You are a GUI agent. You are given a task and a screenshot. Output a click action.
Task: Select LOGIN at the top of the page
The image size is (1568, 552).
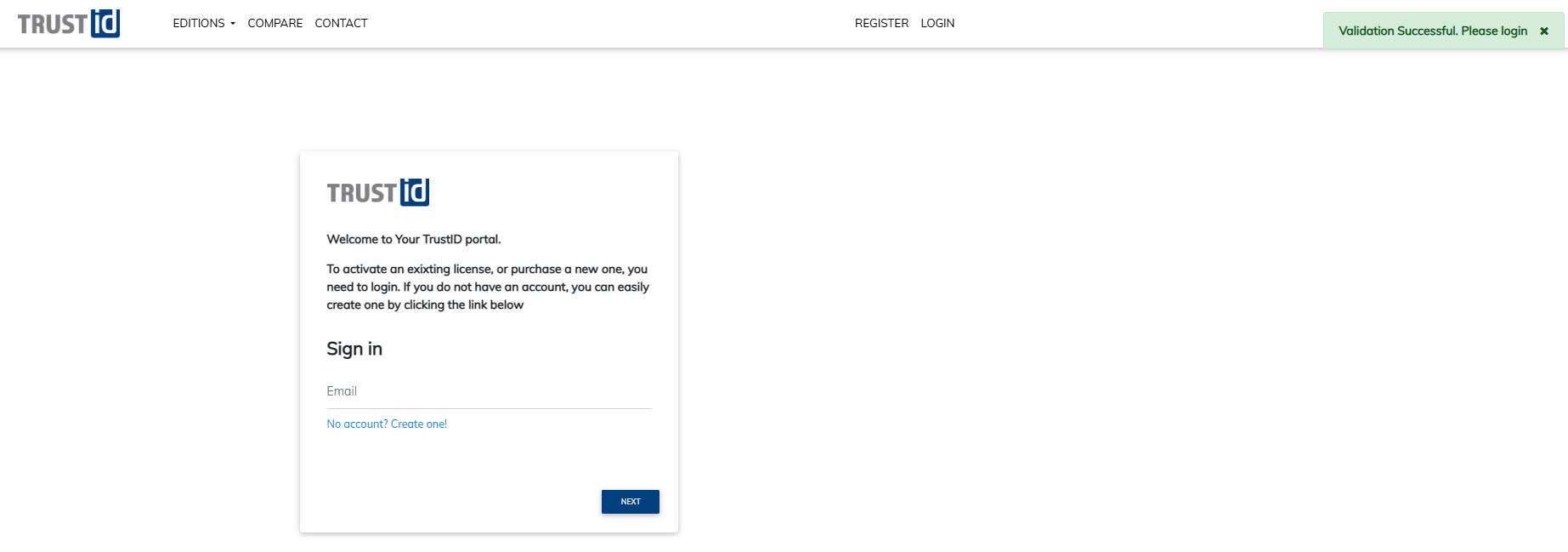937,23
